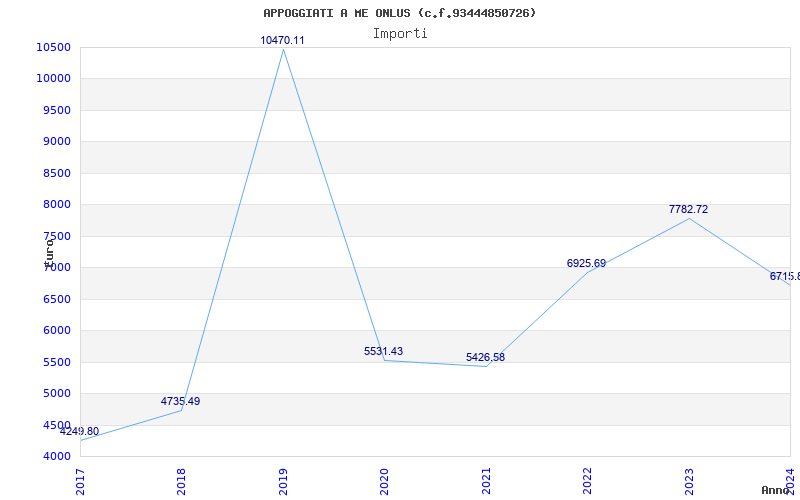The image size is (800, 500).
Task: Click the Euro y-axis title
Action: (x=49, y=253)
